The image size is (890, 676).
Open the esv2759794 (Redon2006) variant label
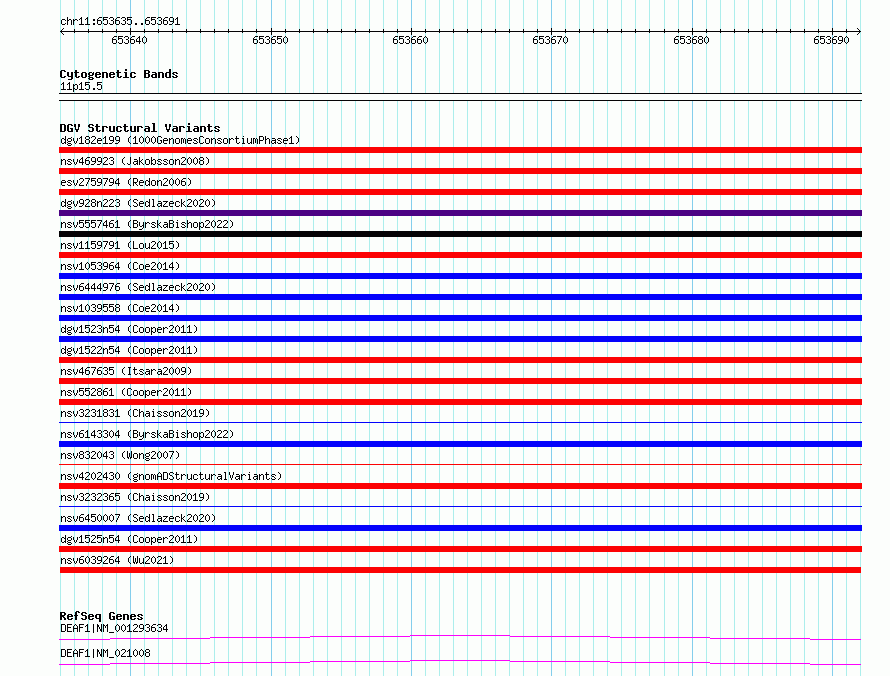pos(126,182)
